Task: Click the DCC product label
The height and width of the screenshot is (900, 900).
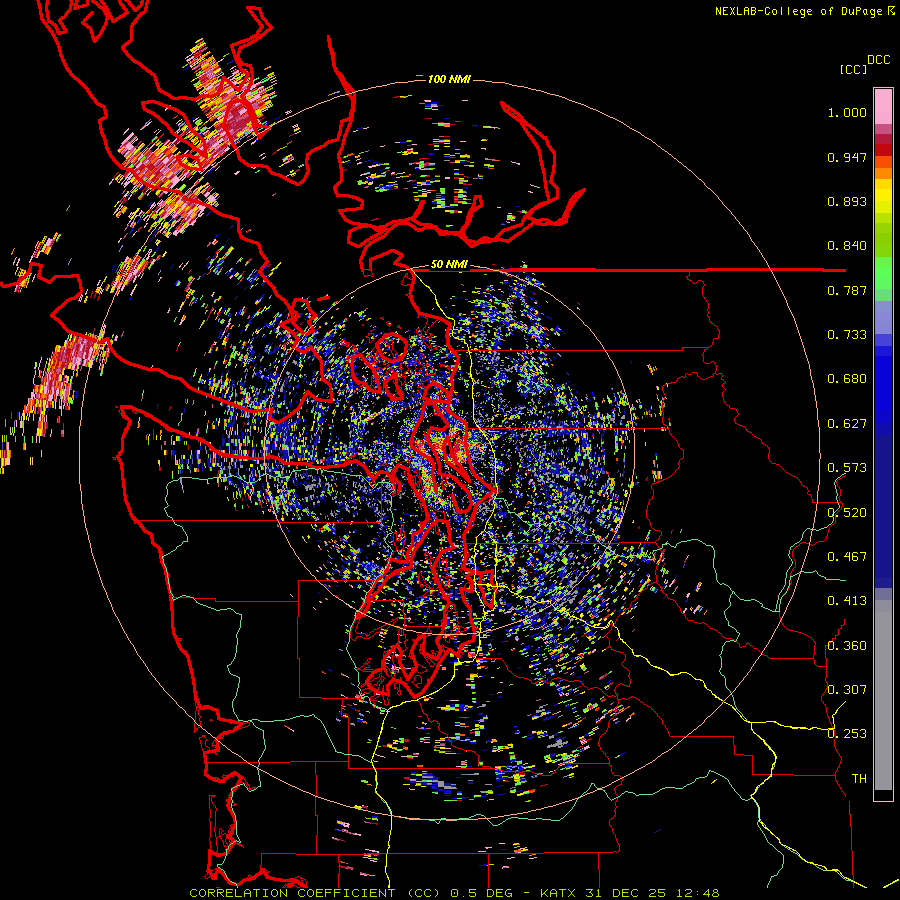Action: (878, 60)
